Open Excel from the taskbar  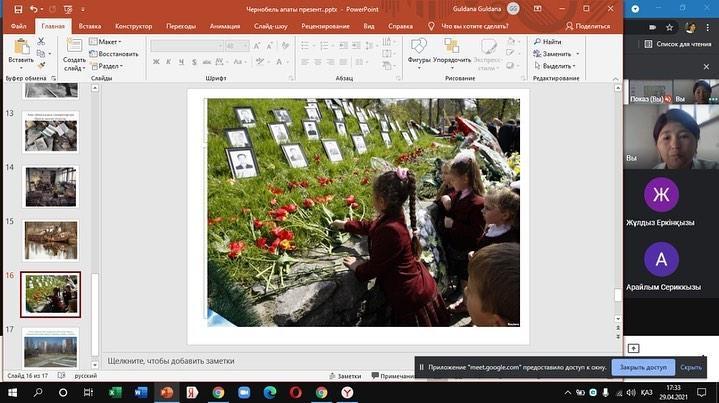(114, 392)
